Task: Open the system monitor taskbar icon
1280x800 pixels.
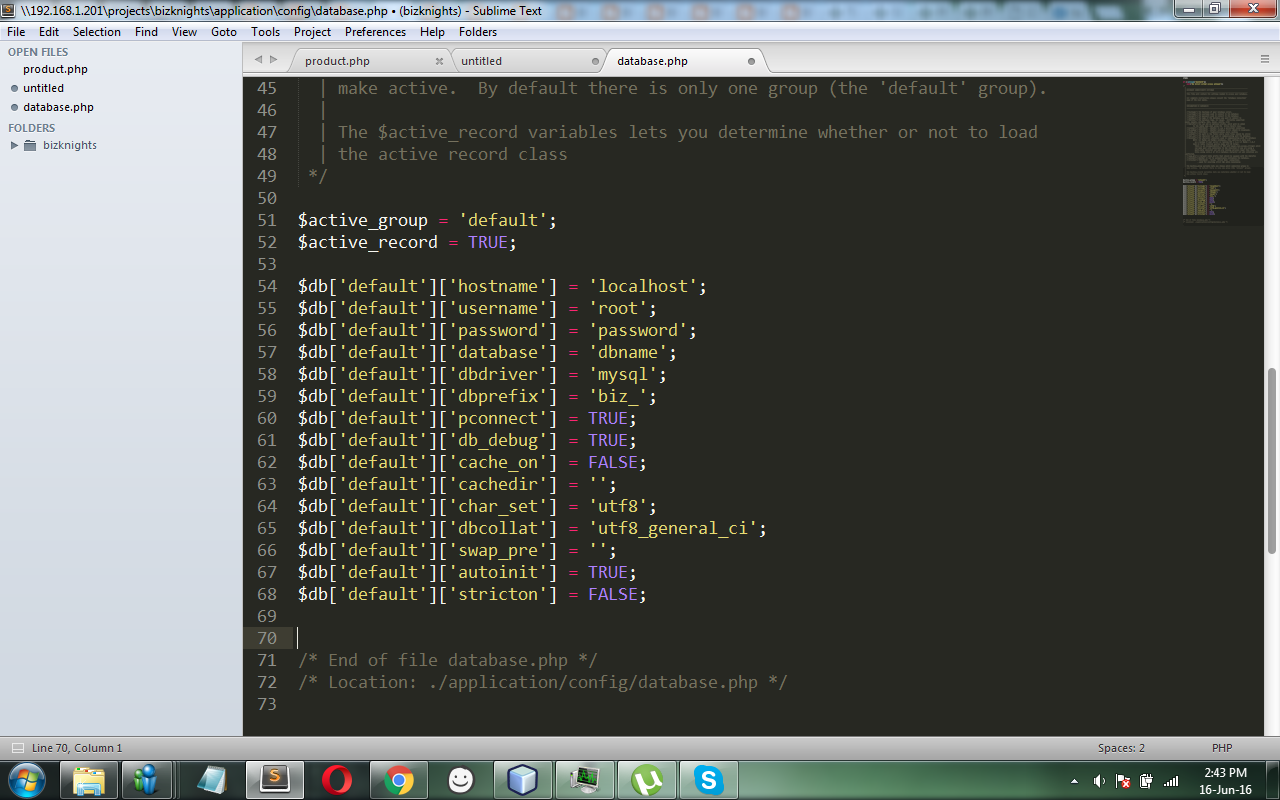Action: (x=585, y=780)
